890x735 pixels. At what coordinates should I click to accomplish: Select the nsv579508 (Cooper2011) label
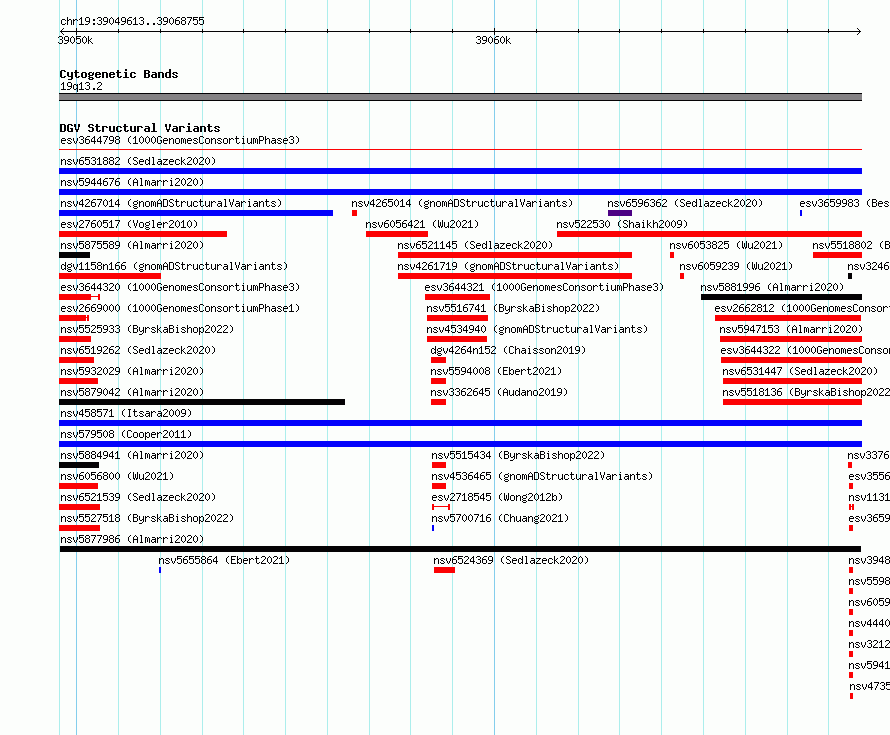pos(126,434)
